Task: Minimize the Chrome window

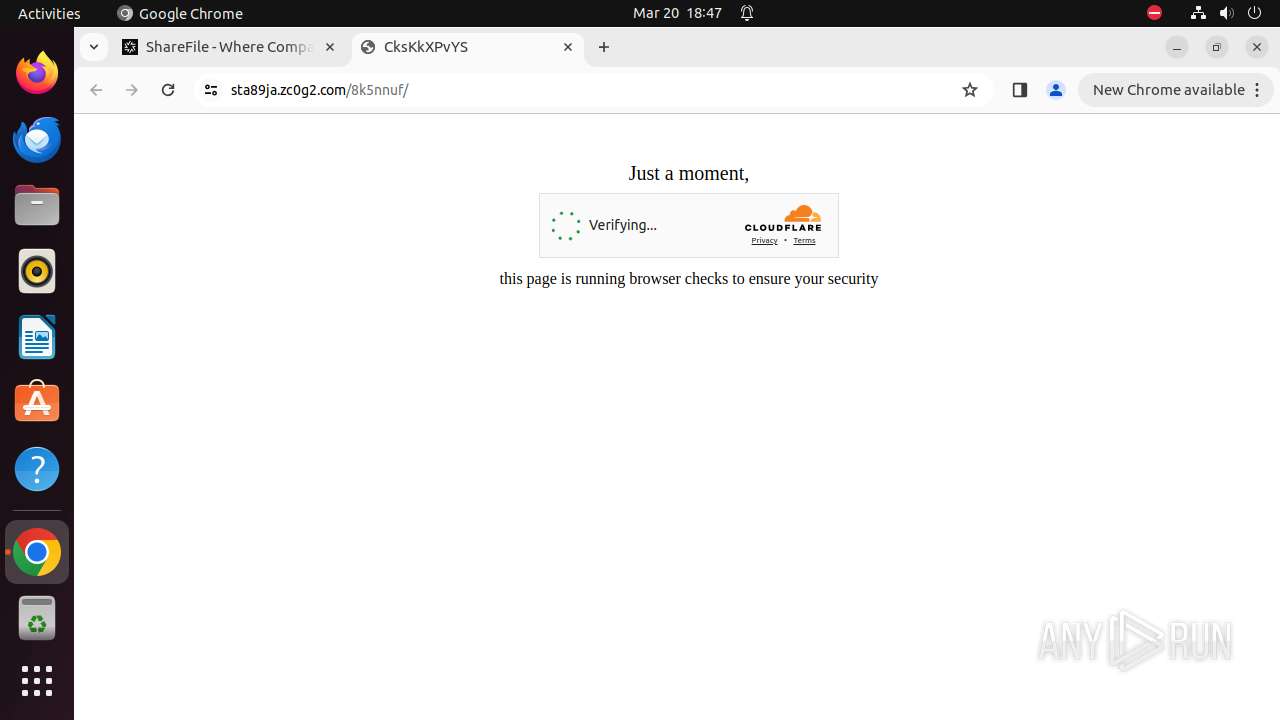Action: click(x=1177, y=47)
